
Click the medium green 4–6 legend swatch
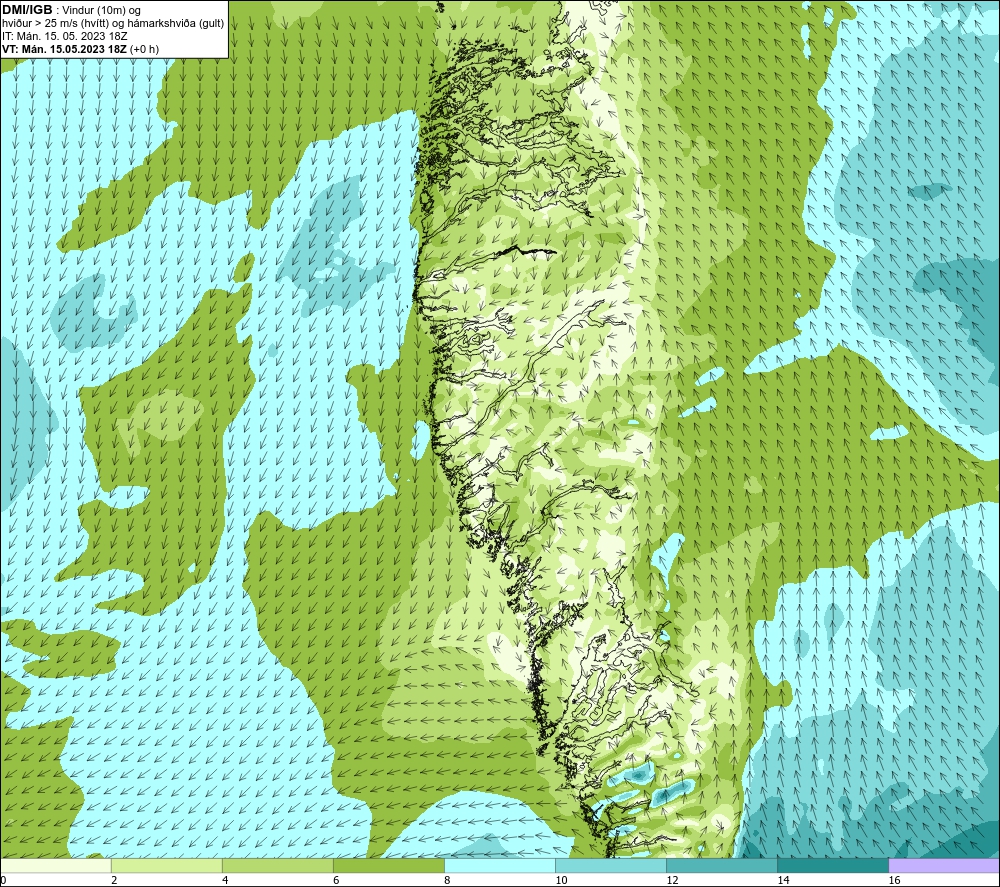tap(277, 865)
